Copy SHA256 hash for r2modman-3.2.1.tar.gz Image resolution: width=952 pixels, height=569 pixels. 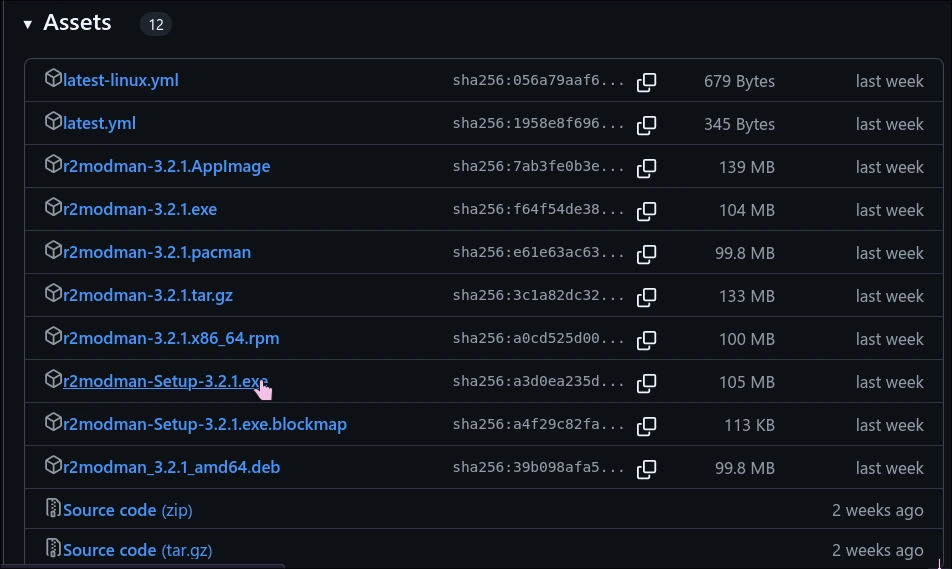647,297
